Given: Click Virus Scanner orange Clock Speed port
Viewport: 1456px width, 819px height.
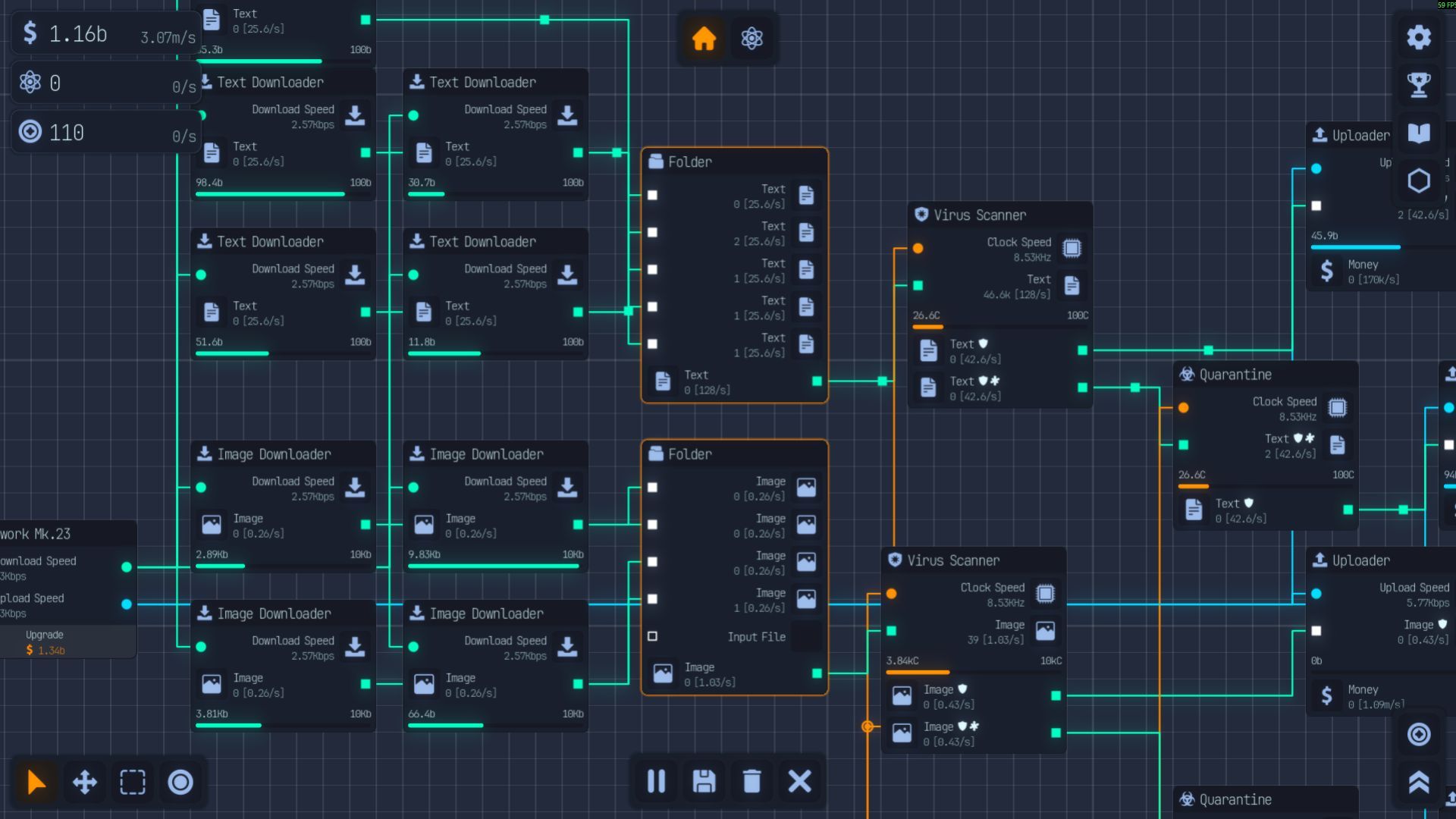Looking at the screenshot, I should pos(918,248).
